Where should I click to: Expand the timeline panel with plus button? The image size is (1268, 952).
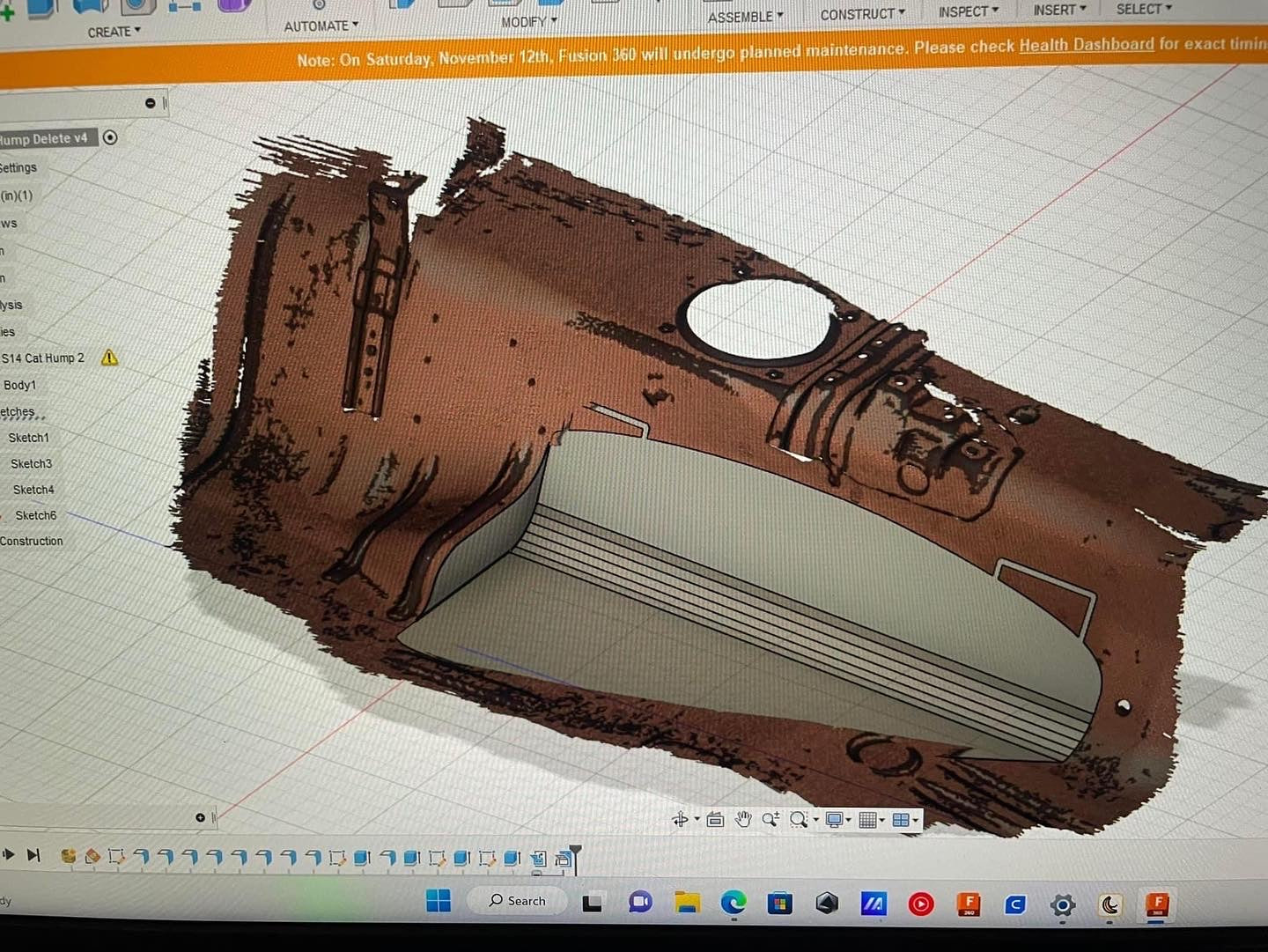200,818
